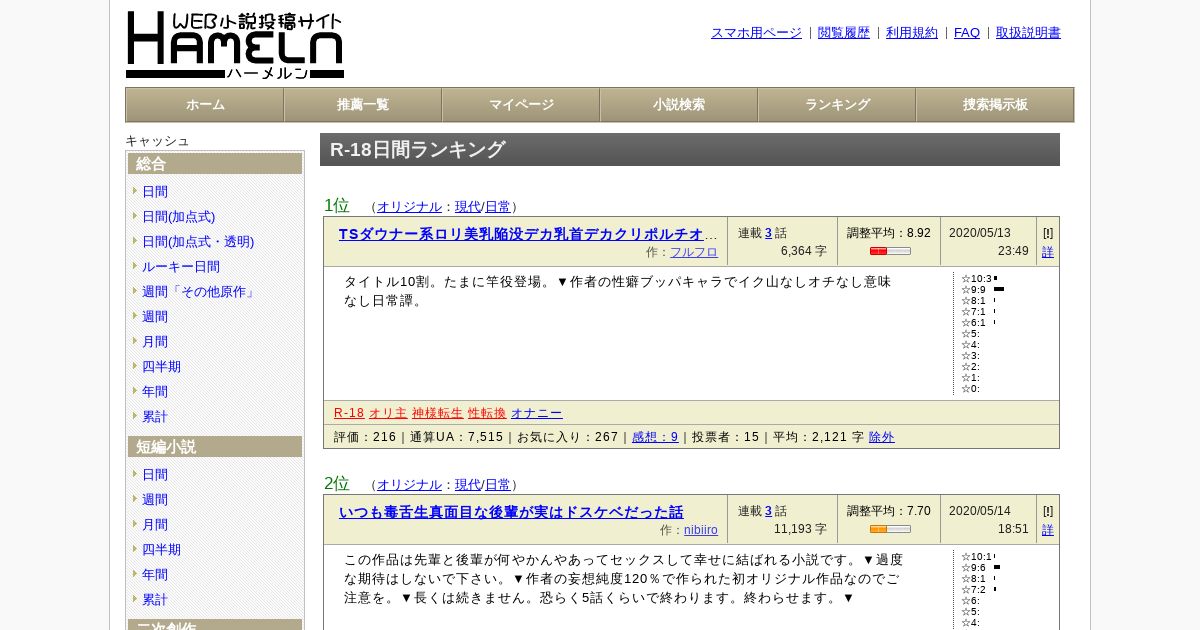Click the R-18 tag on rank 1
1200x630 pixels.
coord(349,413)
